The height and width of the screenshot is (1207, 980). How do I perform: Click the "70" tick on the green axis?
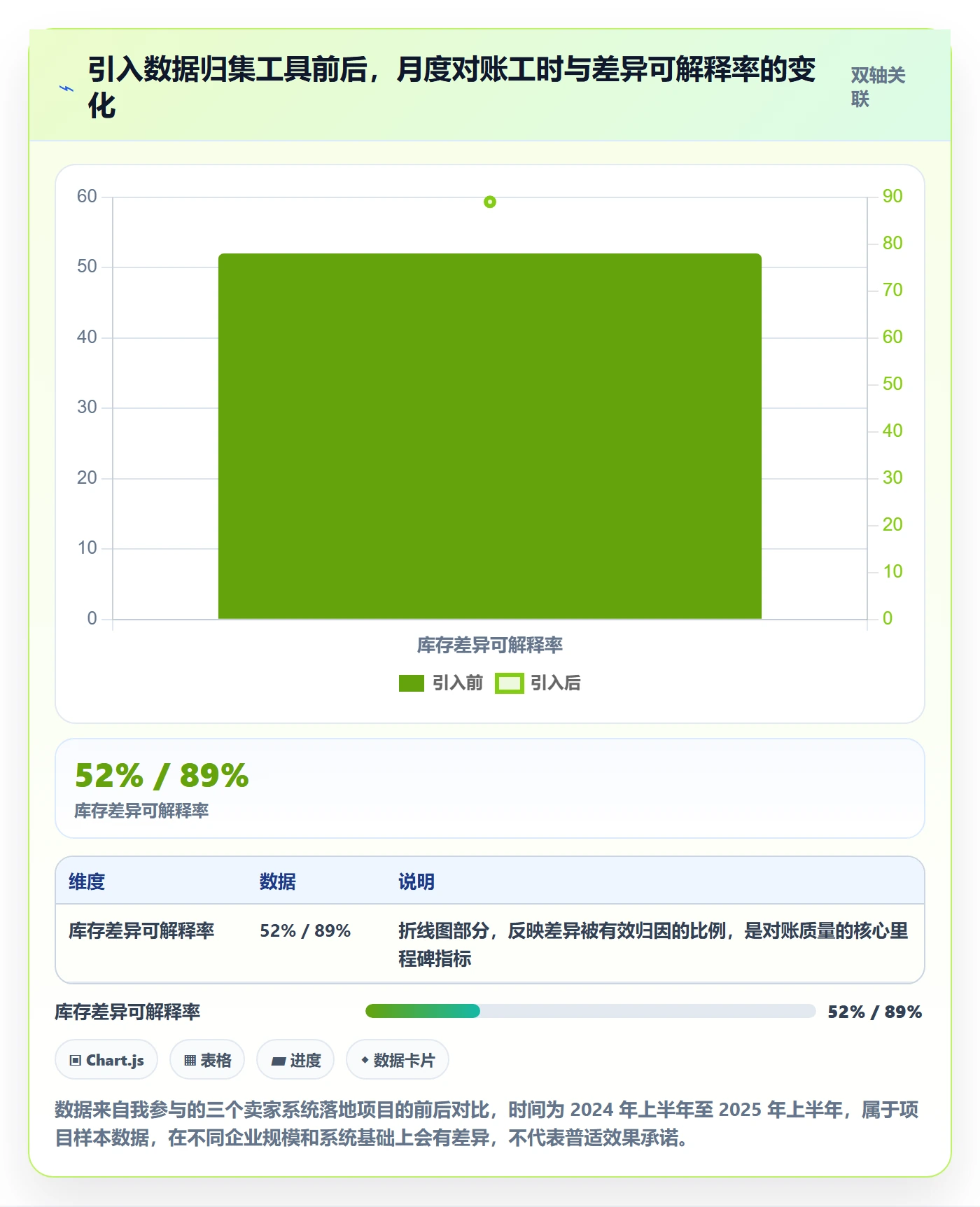coord(892,290)
